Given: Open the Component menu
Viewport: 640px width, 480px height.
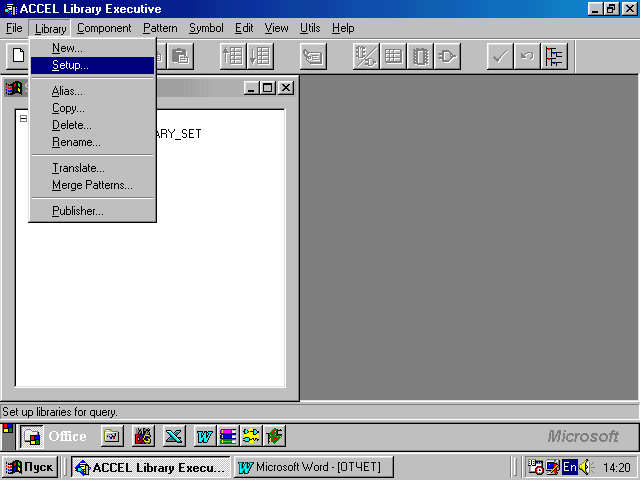Looking at the screenshot, I should click(x=104, y=28).
